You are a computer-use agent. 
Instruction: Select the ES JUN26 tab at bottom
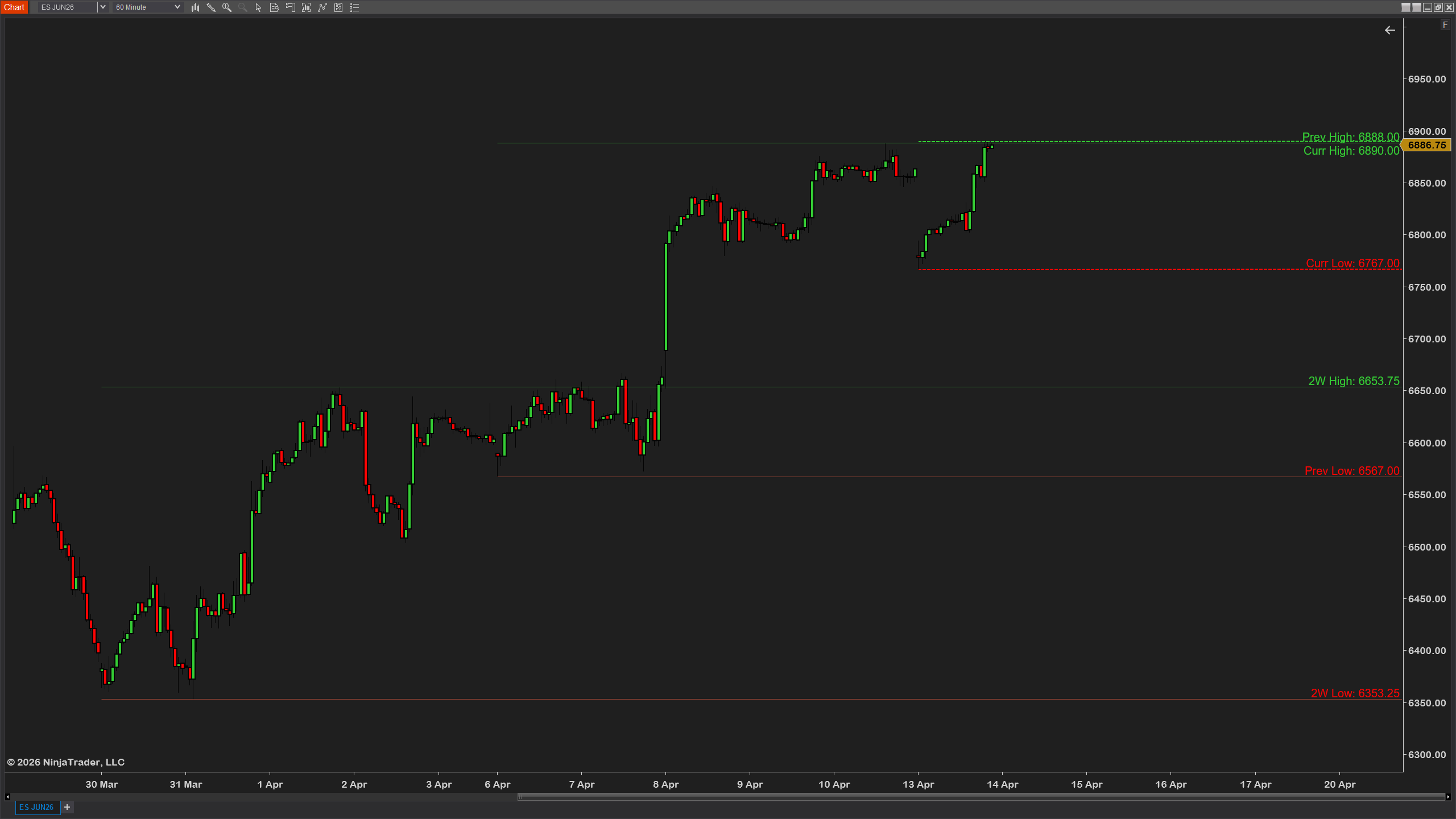[x=36, y=807]
